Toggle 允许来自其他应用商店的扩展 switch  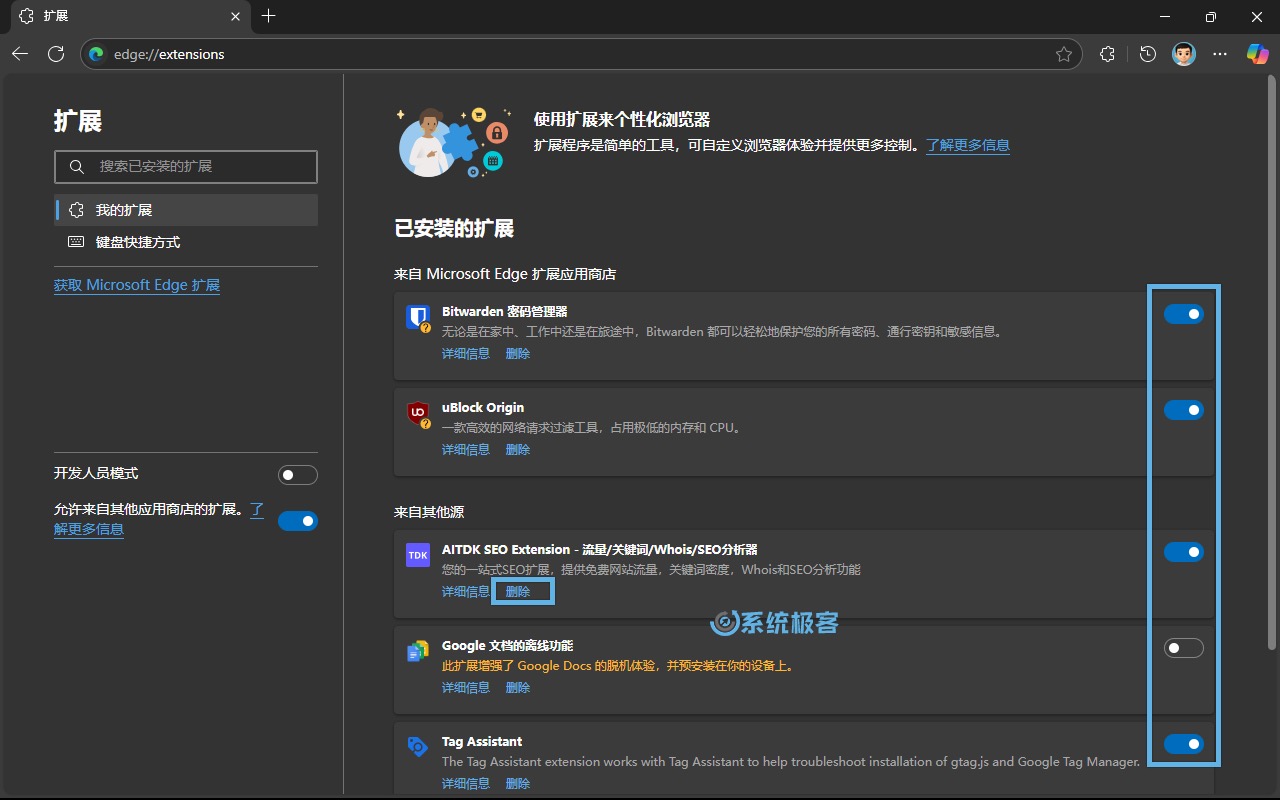click(x=298, y=520)
